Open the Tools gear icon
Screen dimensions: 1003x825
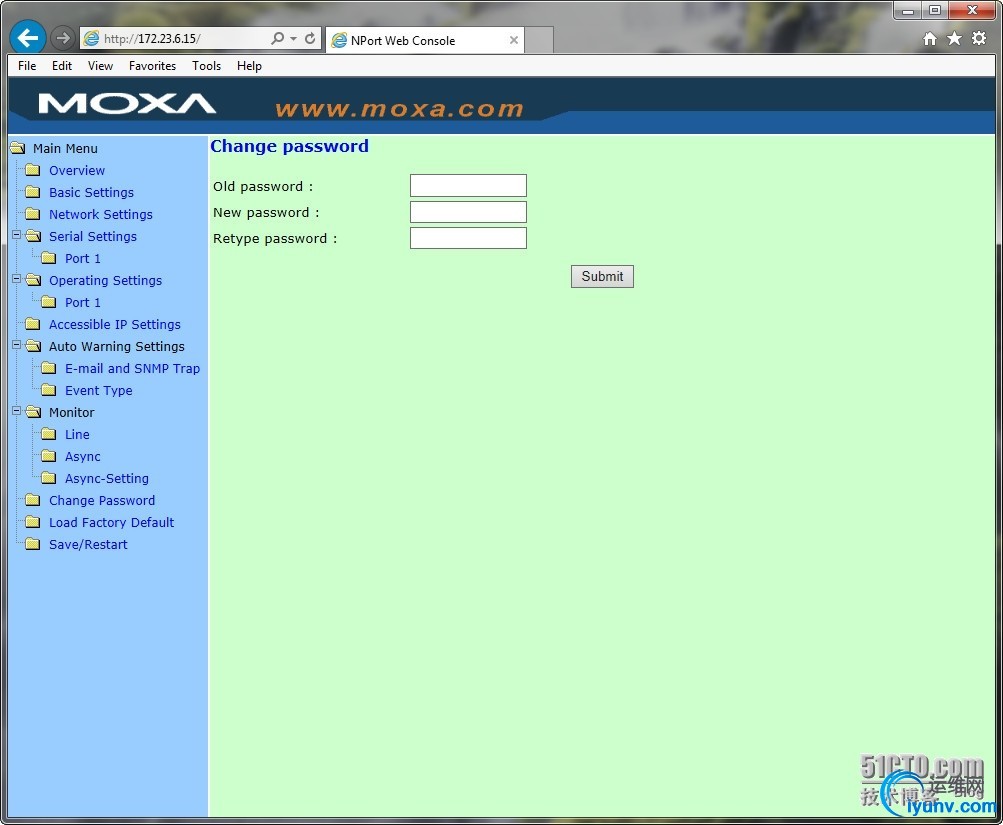pos(979,38)
